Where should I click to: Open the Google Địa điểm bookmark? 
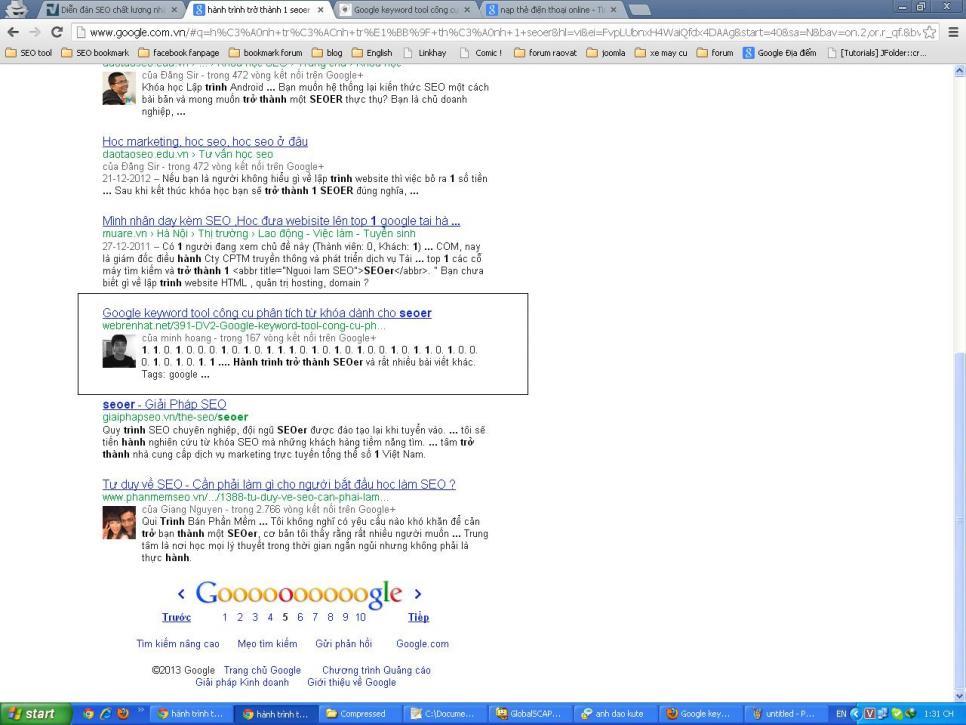tap(779, 53)
